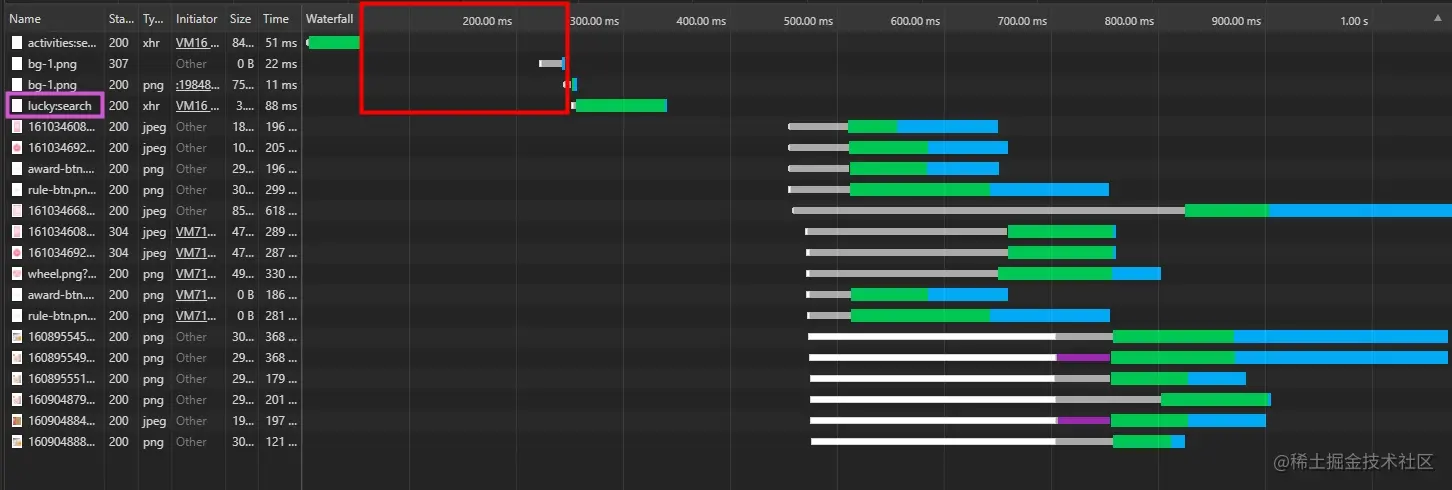1452x490 pixels.
Task: Click icon of award-btn row with 196 ms
Action: [17, 169]
